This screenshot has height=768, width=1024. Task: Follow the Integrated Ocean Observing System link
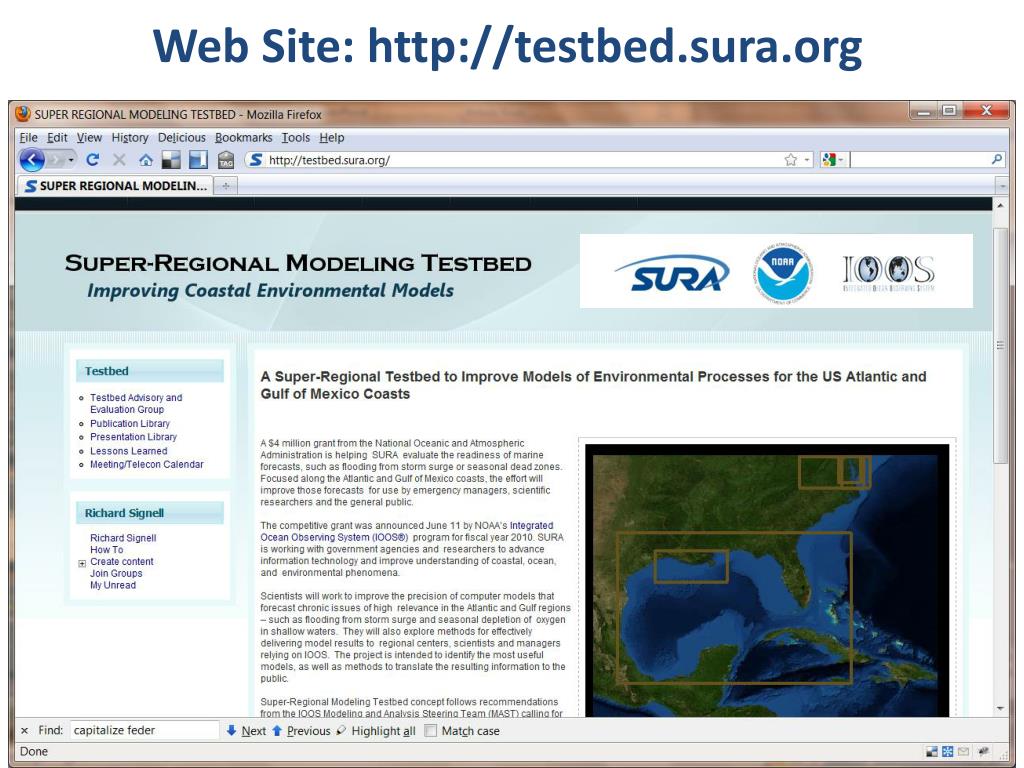tap(406, 531)
